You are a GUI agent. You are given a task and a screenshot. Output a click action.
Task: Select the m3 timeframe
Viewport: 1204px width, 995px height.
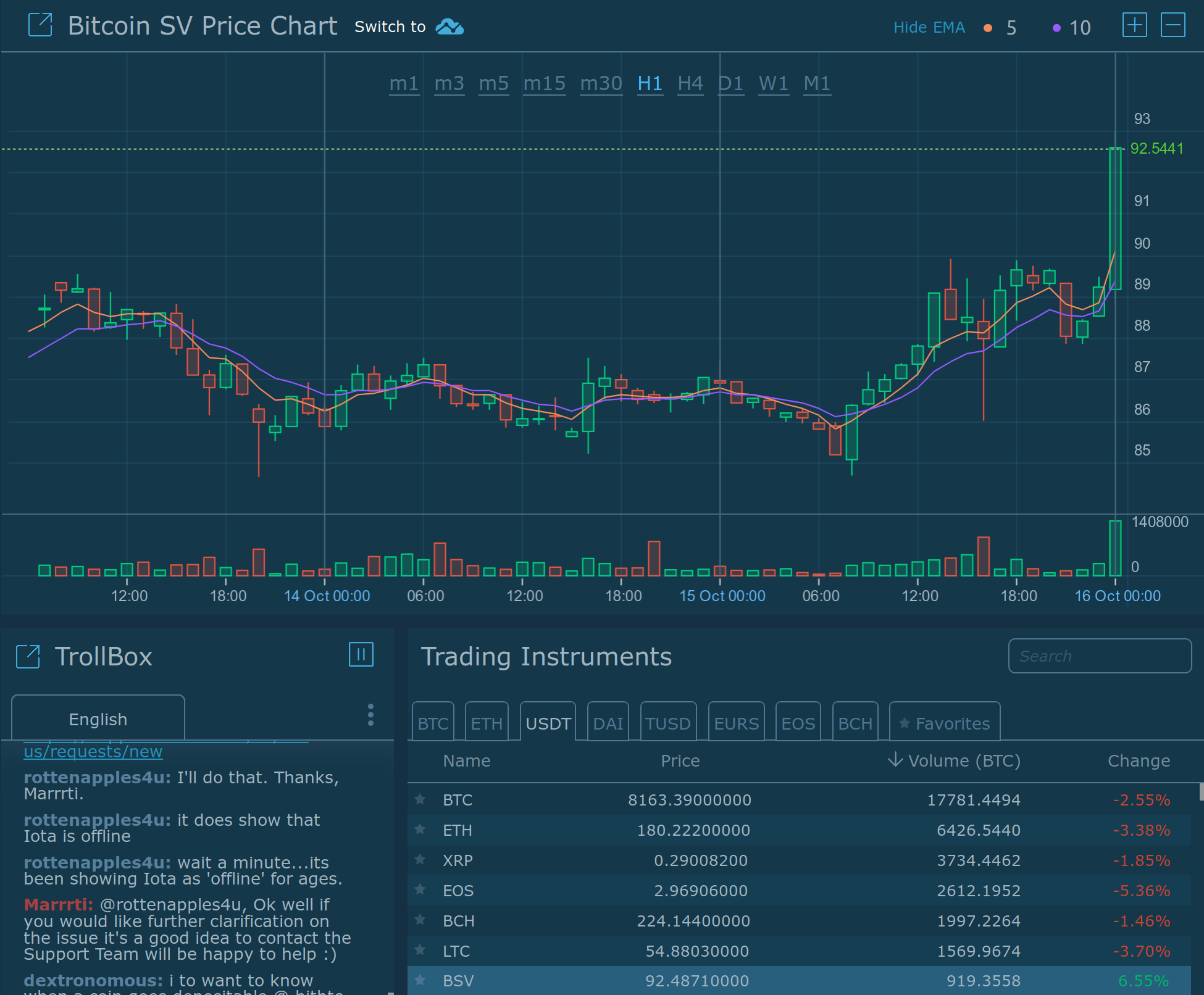(449, 83)
